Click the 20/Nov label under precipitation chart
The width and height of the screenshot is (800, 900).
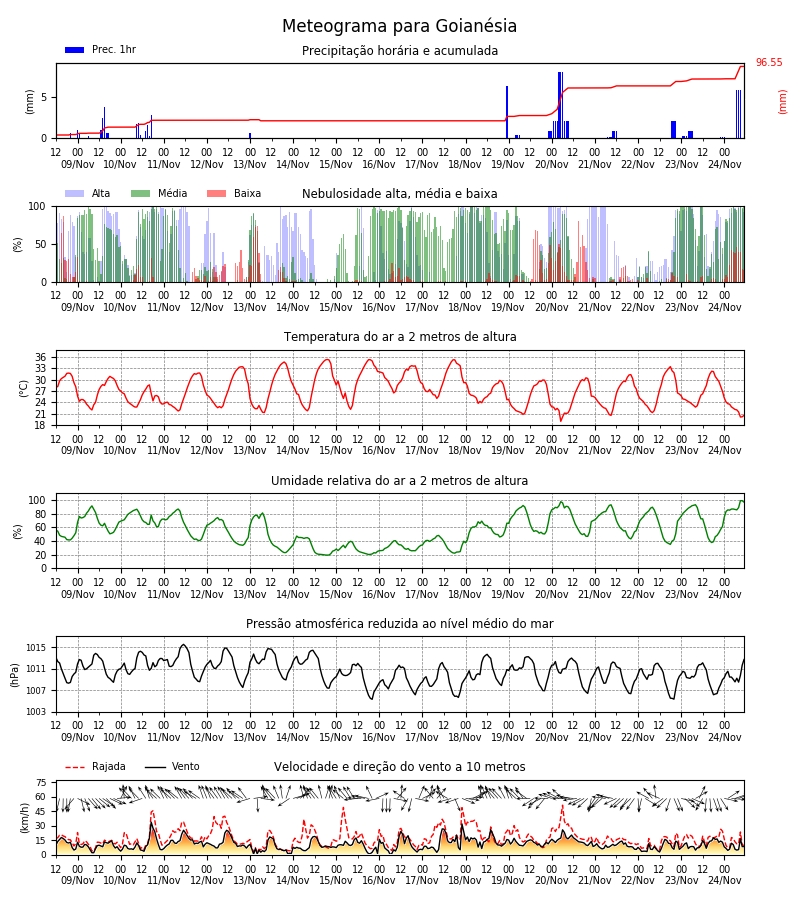[x=552, y=164]
